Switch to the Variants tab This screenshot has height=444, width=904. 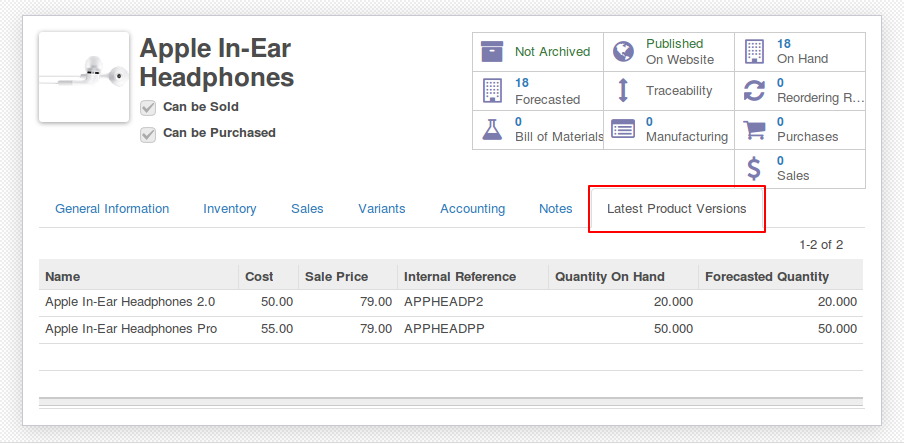(382, 209)
